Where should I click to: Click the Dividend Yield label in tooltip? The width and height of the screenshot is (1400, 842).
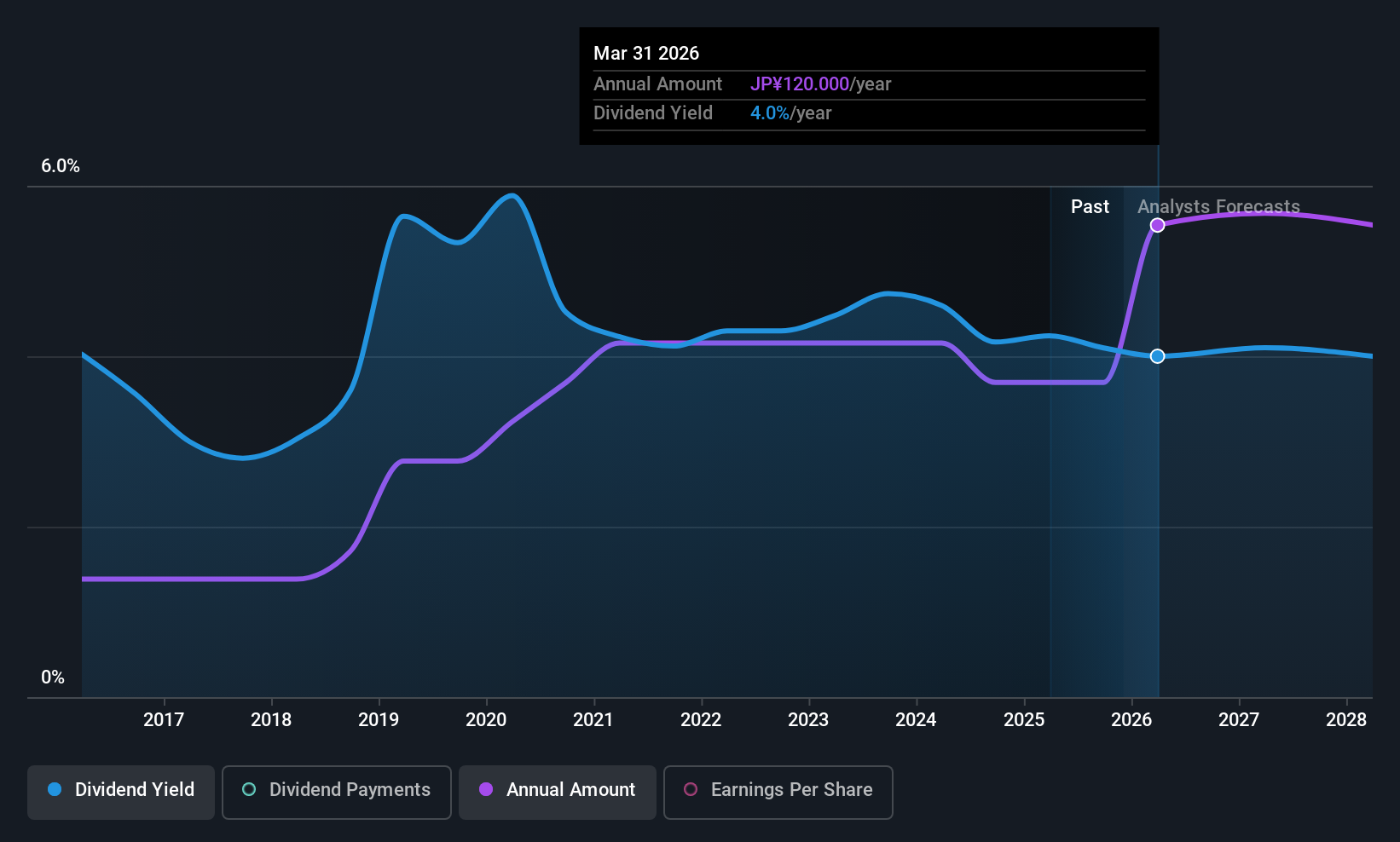coord(653,113)
